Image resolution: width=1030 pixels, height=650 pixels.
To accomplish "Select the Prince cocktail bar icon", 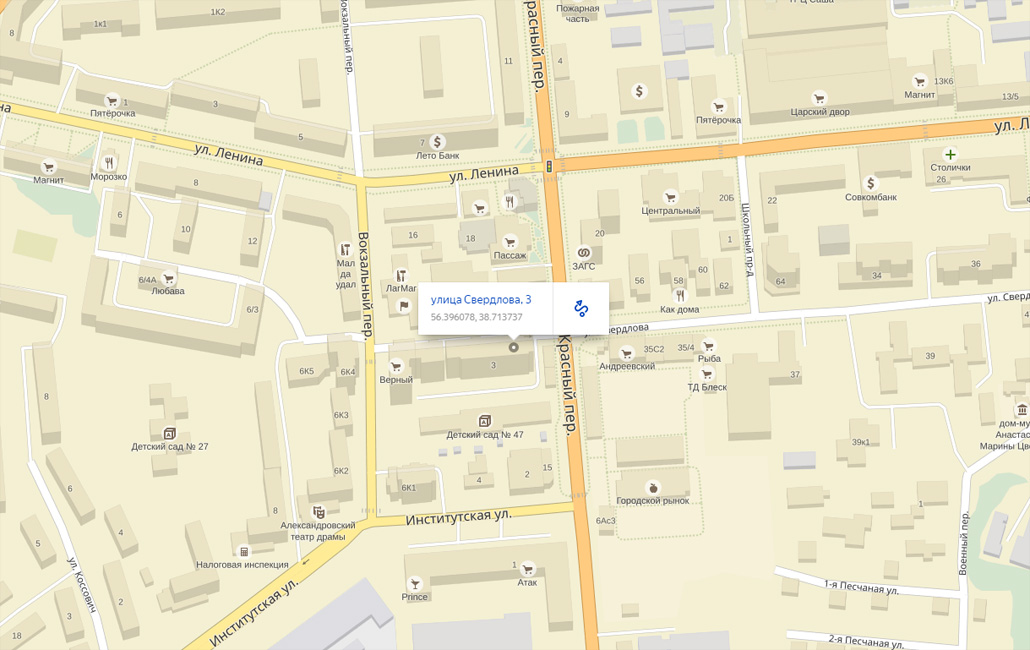I will pos(414,584).
